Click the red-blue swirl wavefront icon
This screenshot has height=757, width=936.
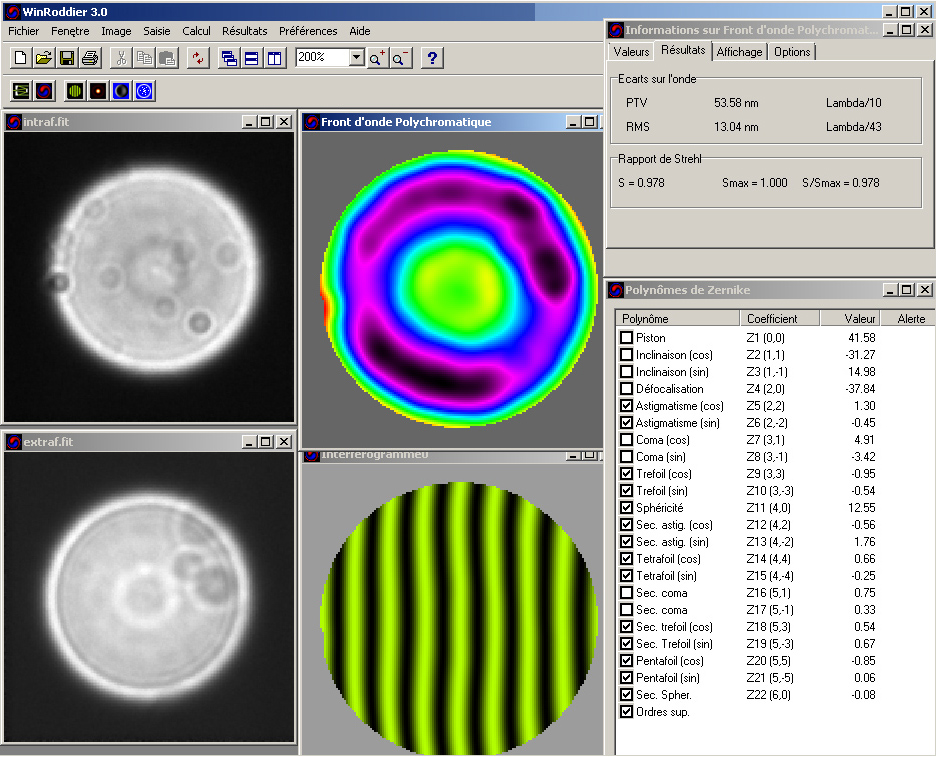pos(44,91)
